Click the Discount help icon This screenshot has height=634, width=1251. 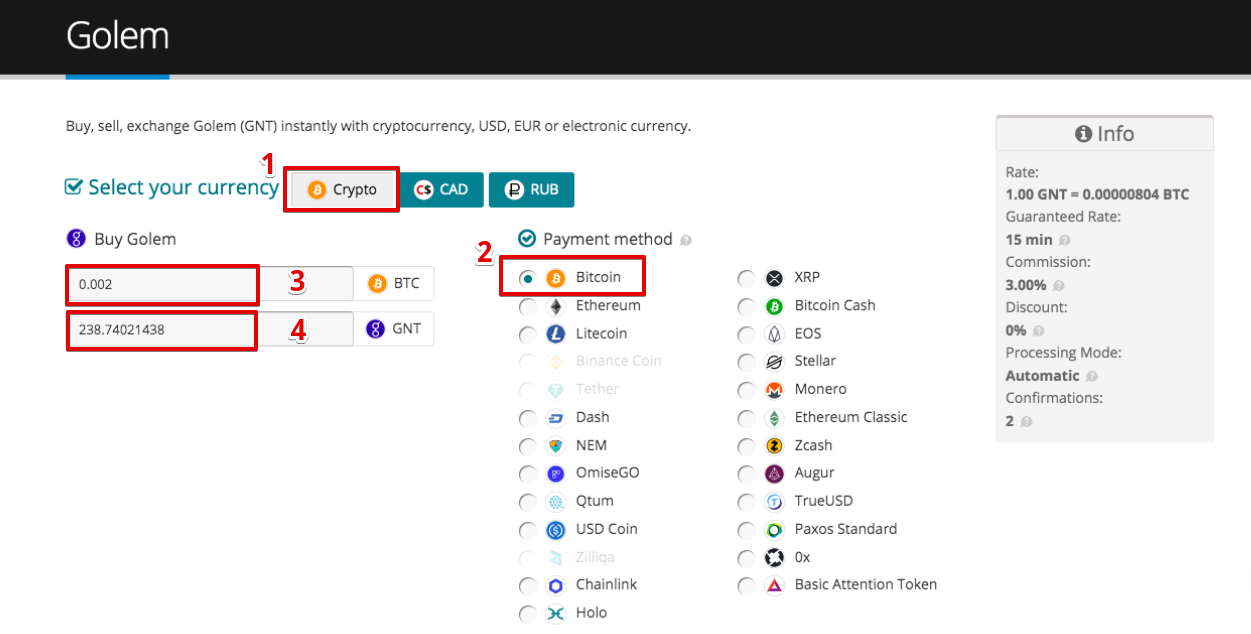[1039, 331]
